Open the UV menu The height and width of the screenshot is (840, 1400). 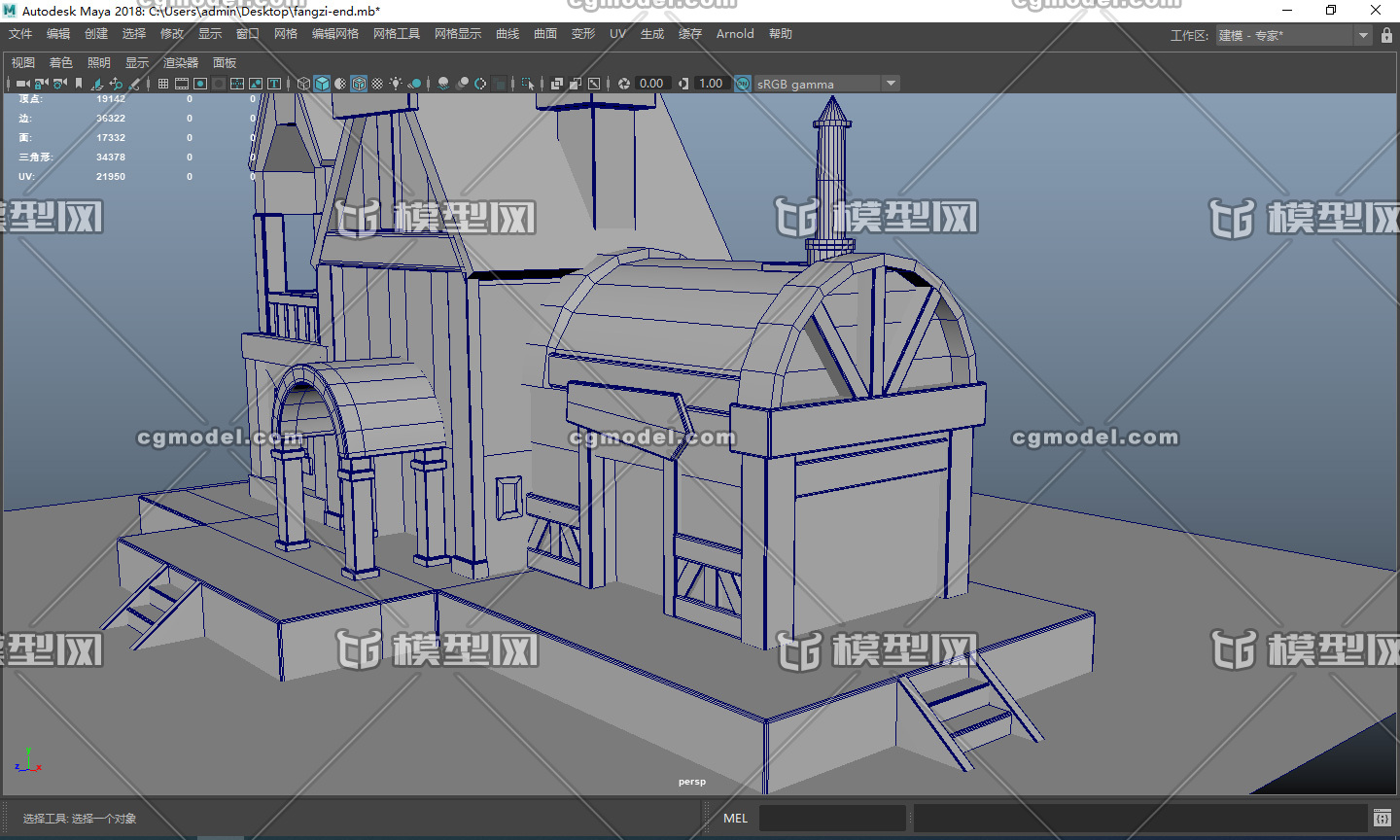coord(617,34)
